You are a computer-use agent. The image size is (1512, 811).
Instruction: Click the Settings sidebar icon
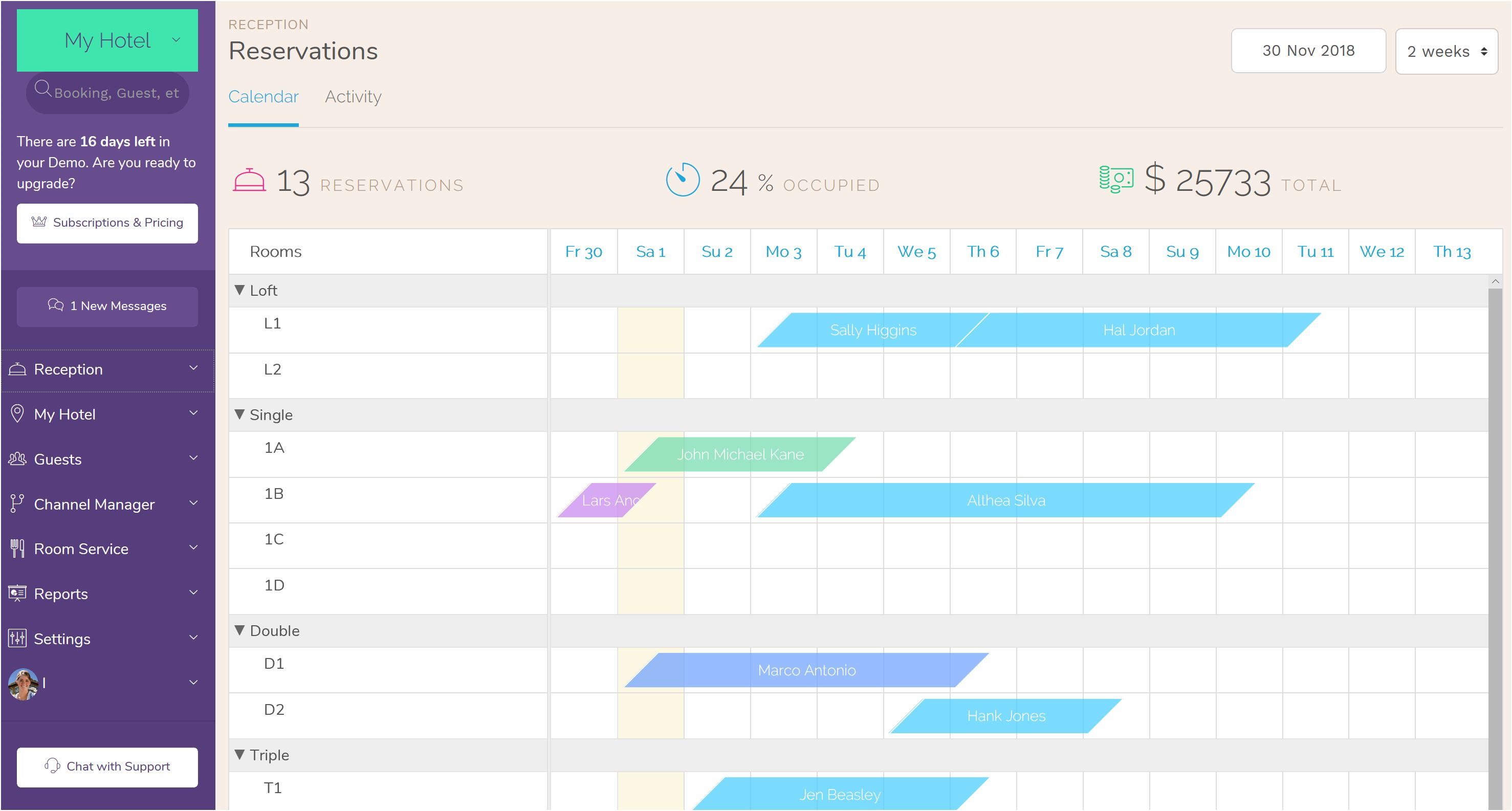tap(18, 638)
